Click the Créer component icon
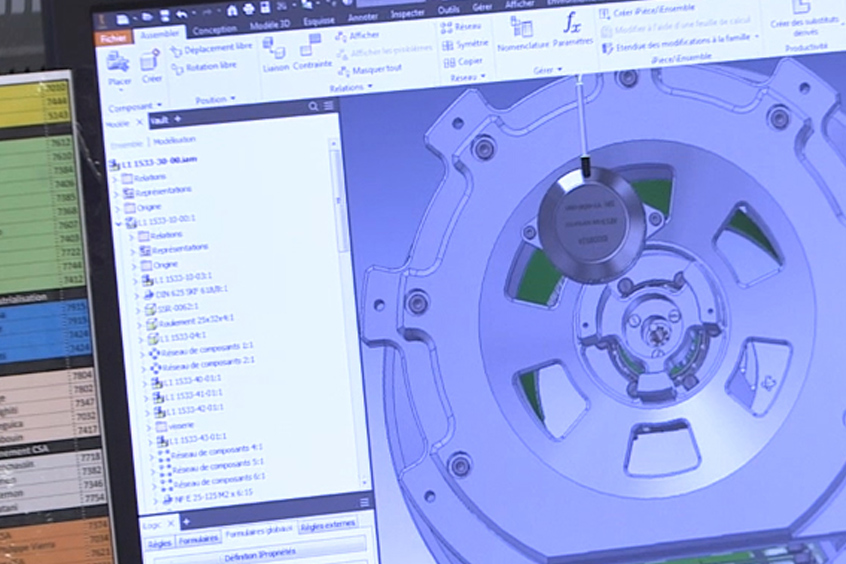 pyautogui.click(x=152, y=65)
